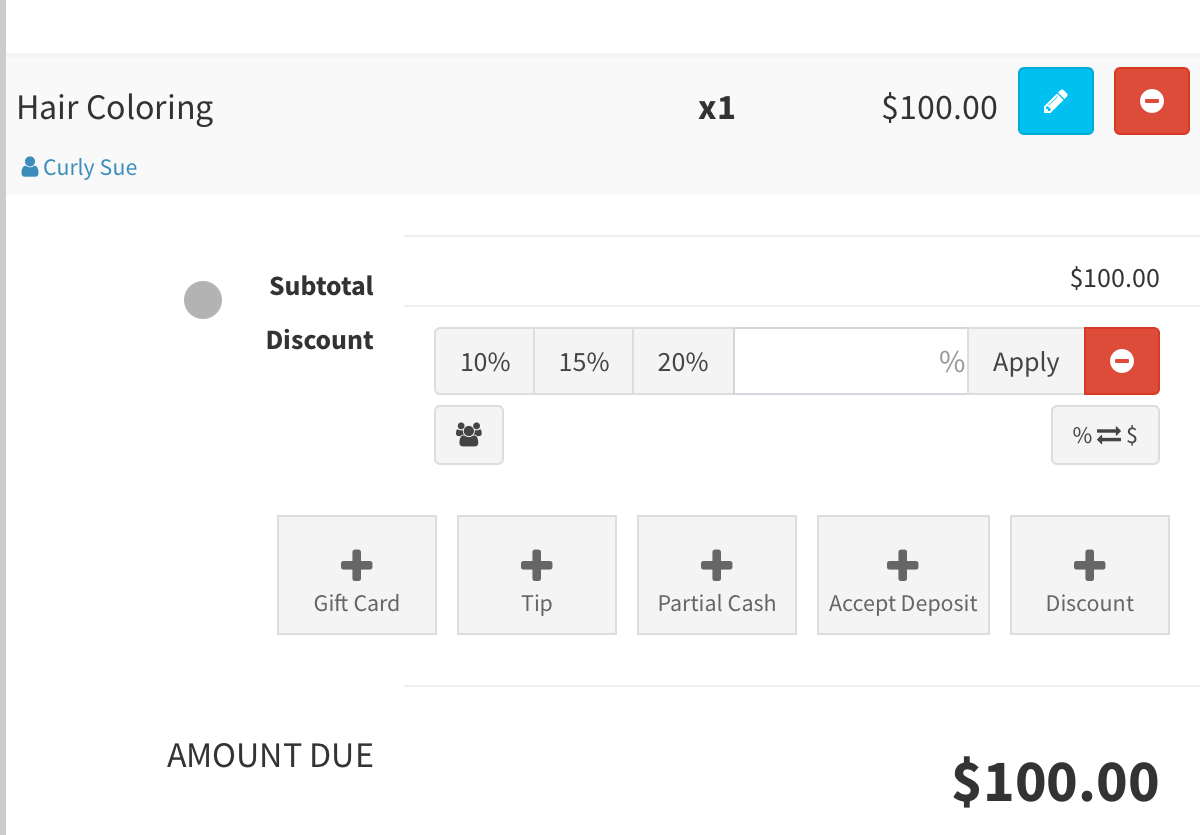Apply the entered discount

[1025, 361]
